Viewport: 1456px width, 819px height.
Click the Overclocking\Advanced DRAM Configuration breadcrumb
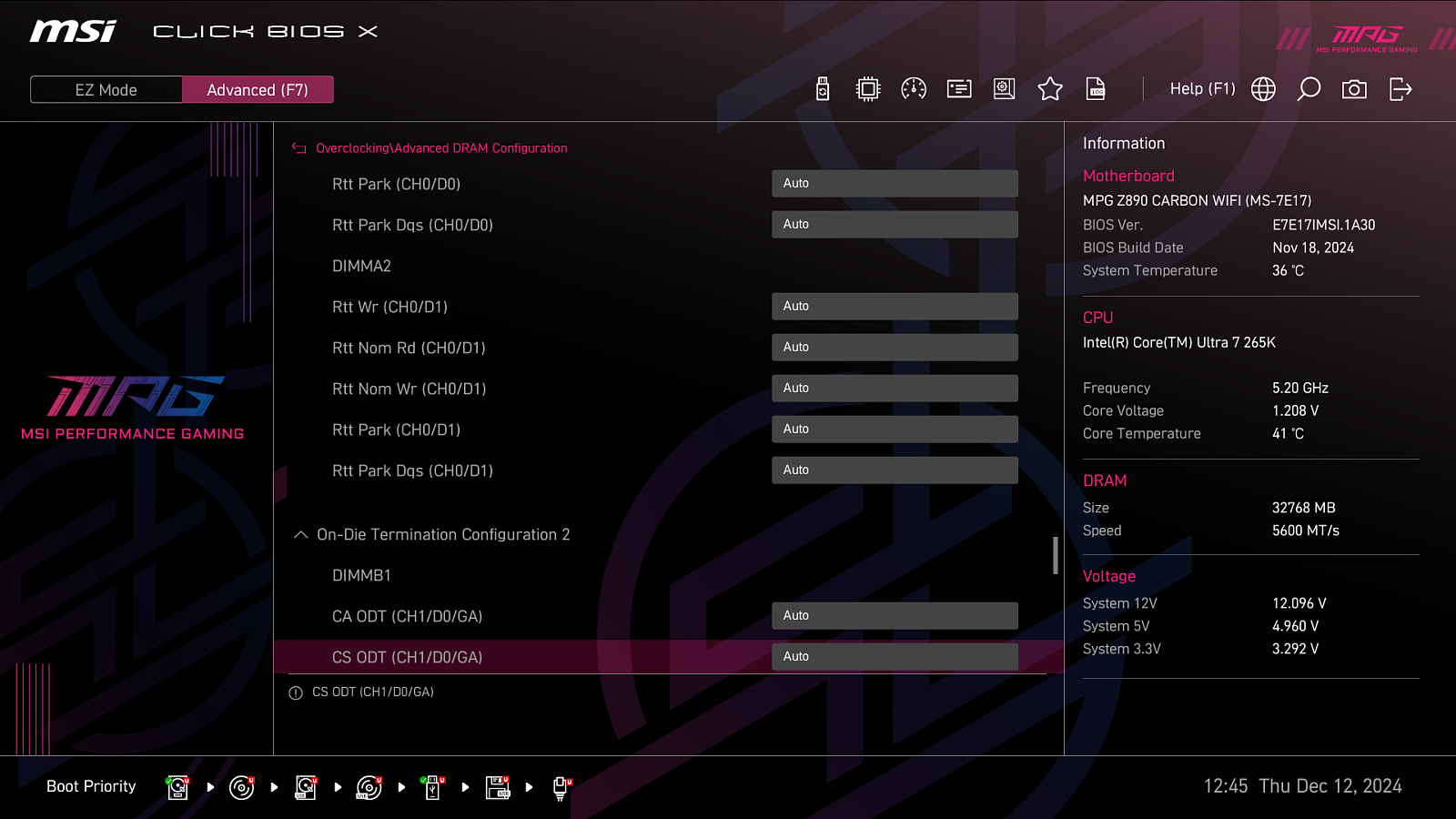click(x=441, y=148)
